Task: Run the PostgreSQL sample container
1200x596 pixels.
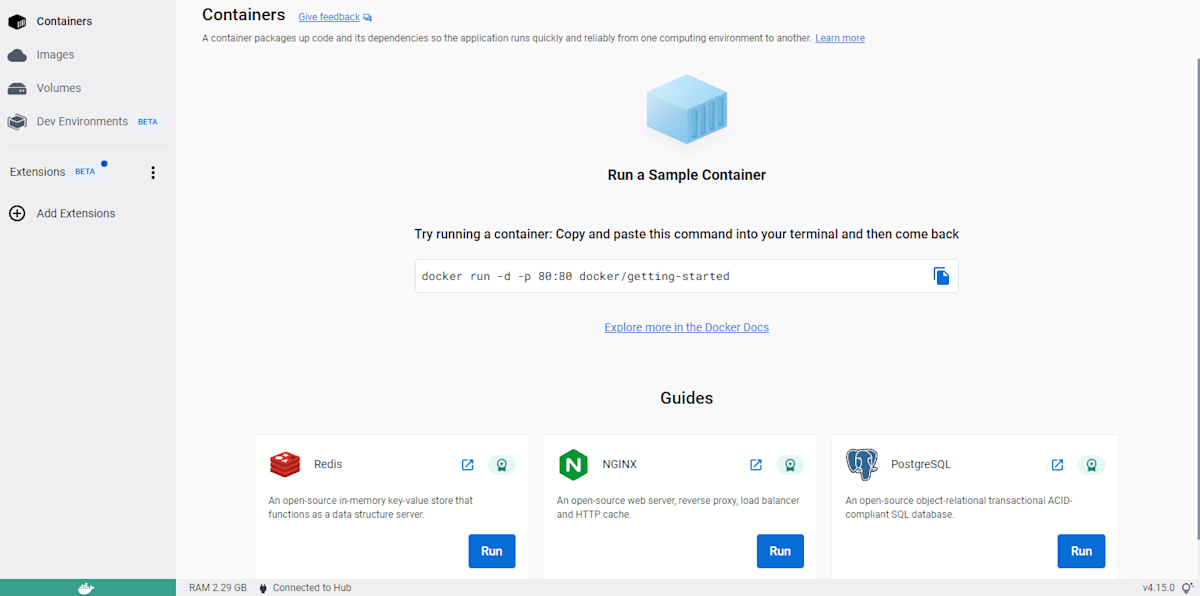Action: tap(1082, 551)
